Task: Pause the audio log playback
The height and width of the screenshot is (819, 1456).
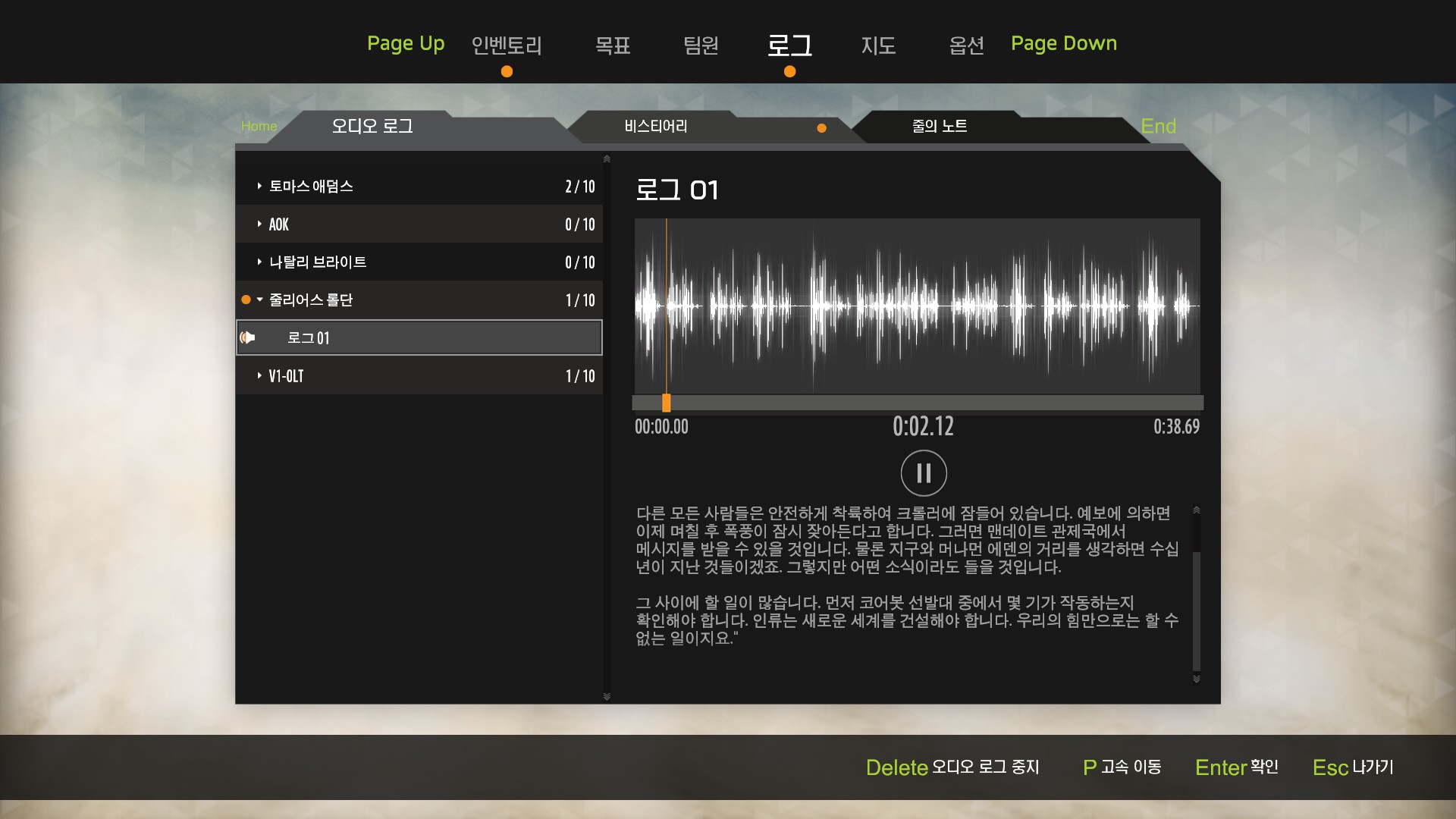Action: [x=923, y=473]
